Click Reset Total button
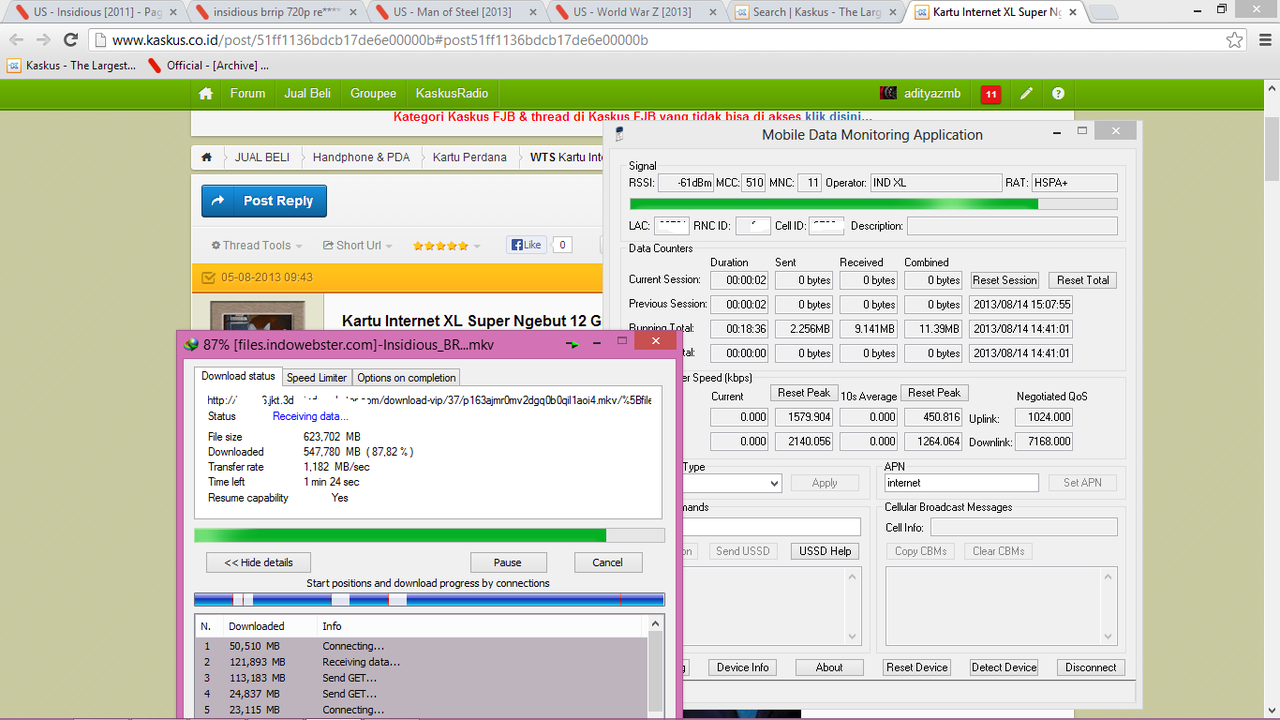The height and width of the screenshot is (720, 1280). pos(1083,281)
